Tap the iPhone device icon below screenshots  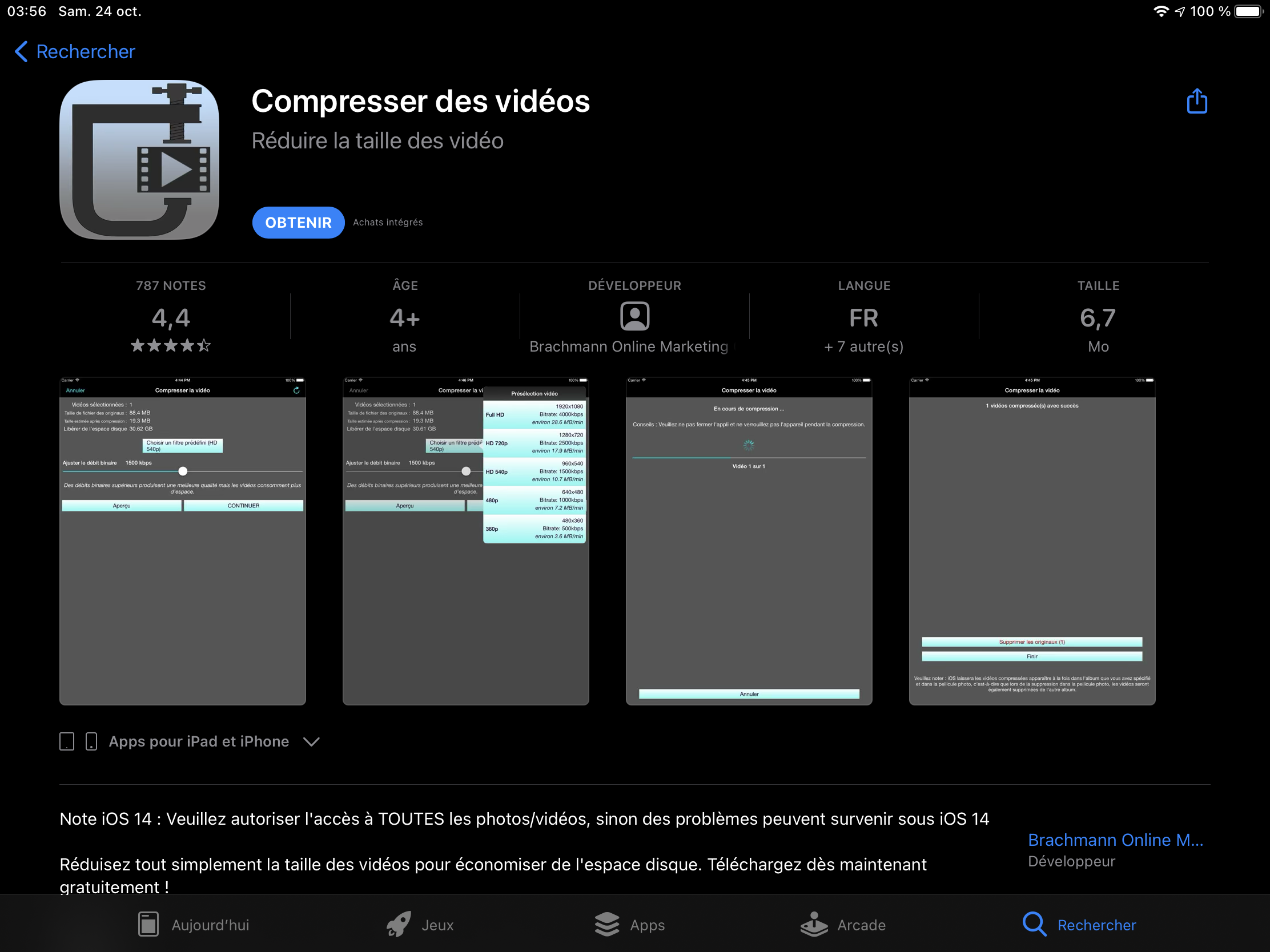point(91,741)
